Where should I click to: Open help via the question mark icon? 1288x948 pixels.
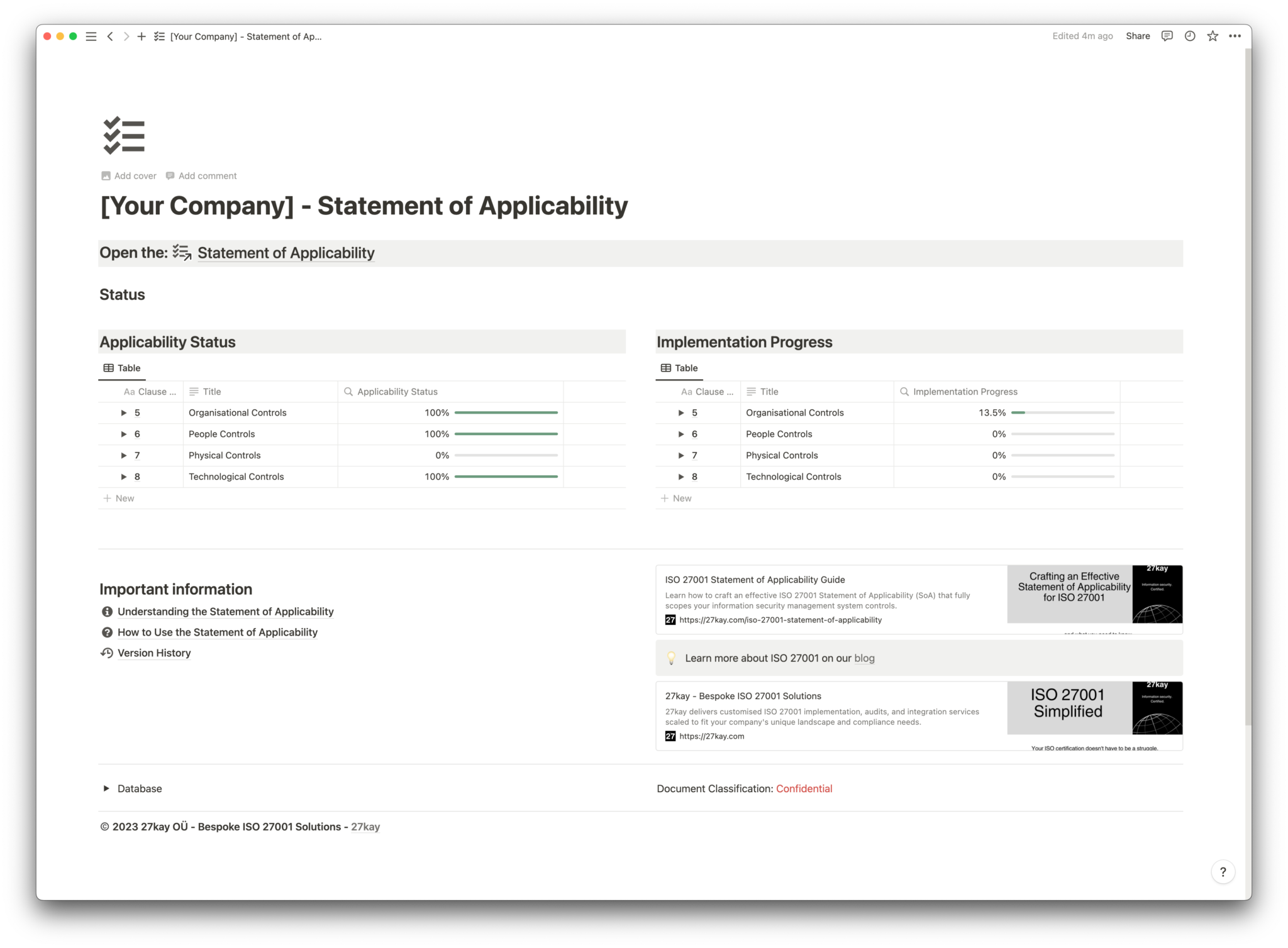click(x=1223, y=872)
